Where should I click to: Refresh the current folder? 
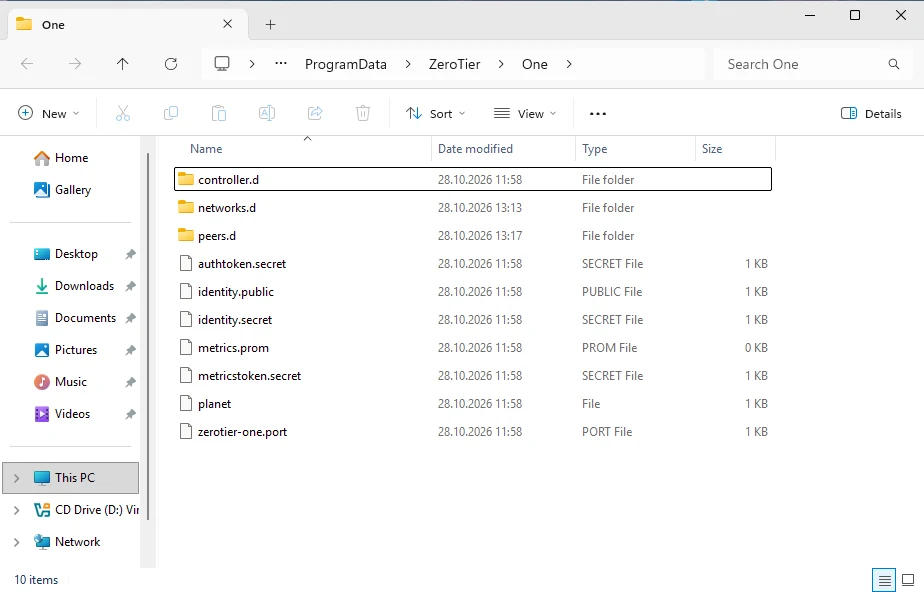click(x=171, y=64)
